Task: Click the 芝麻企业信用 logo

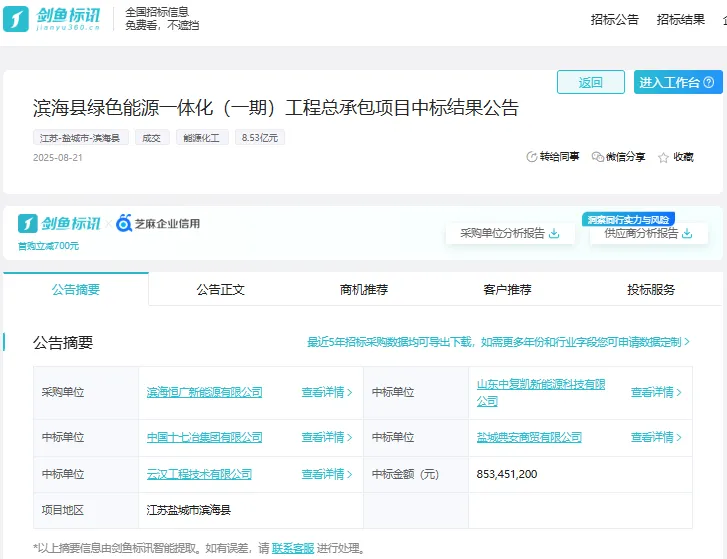Action: click(158, 223)
